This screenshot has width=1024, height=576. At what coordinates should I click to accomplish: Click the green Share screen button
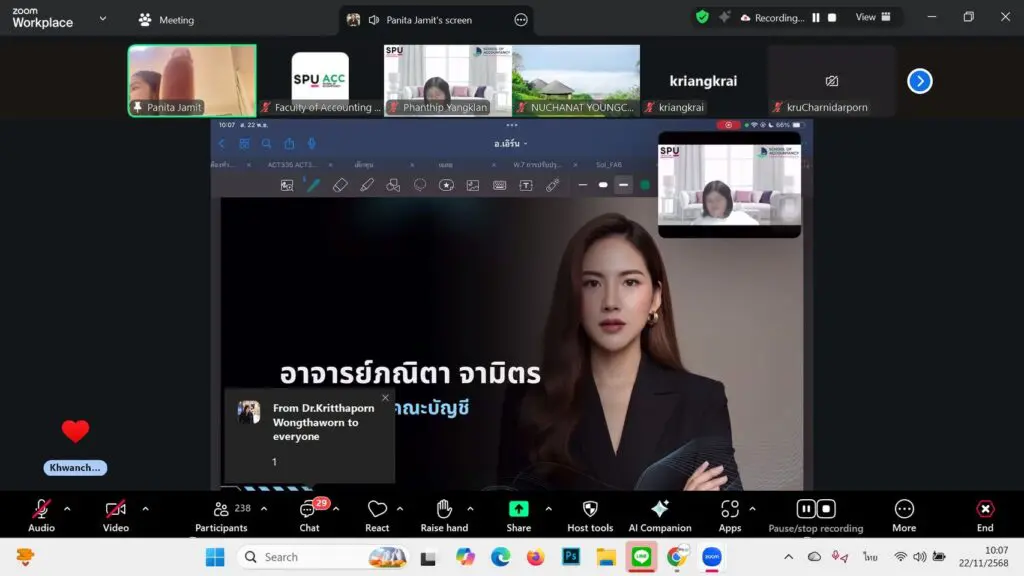coord(518,510)
